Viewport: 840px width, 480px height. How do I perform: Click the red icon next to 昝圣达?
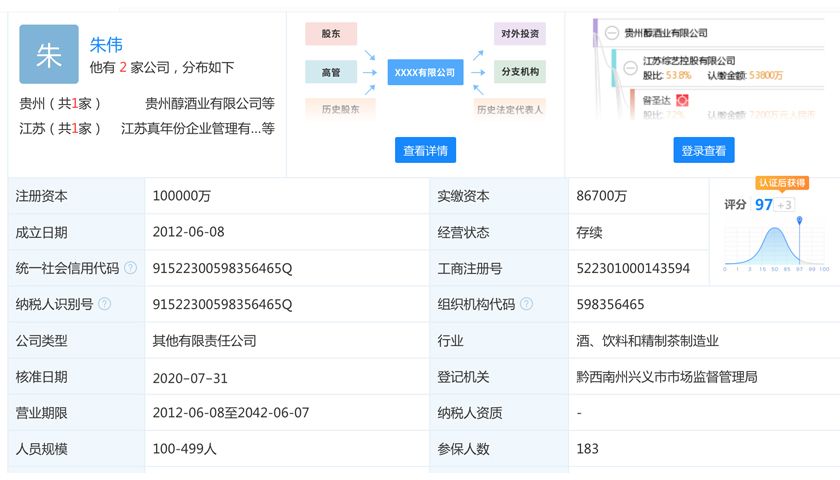[x=682, y=100]
